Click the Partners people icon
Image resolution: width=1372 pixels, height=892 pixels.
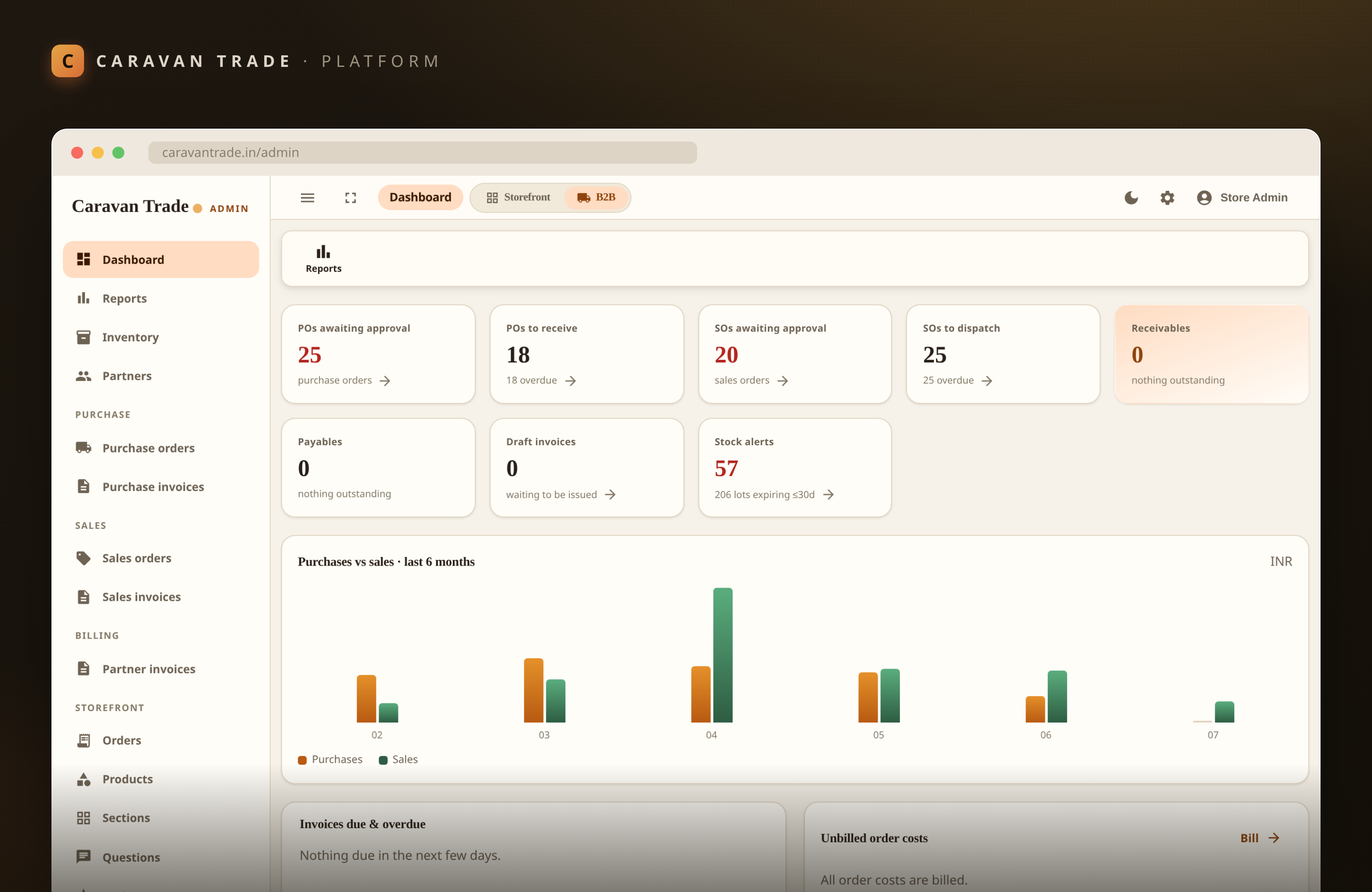pyautogui.click(x=84, y=376)
